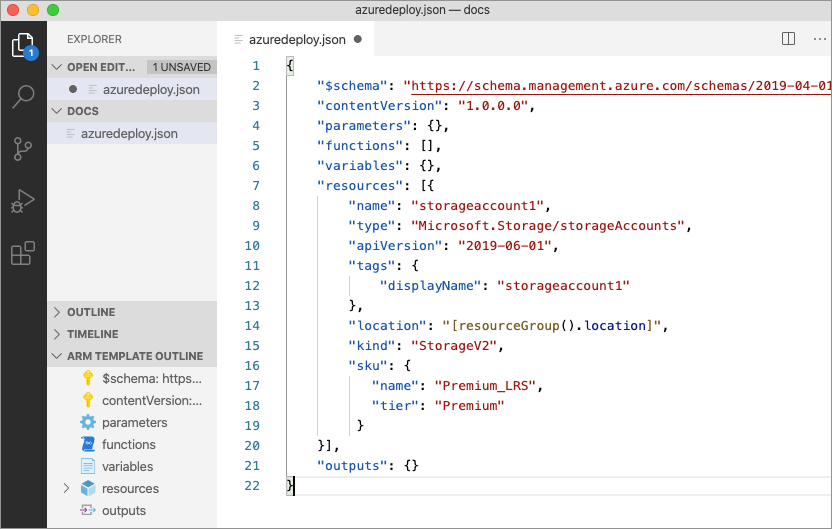Click the split editor right icon
The width and height of the screenshot is (832, 529).
(788, 39)
